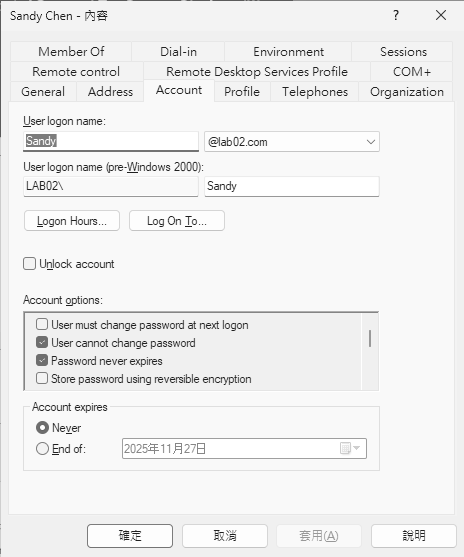Image resolution: width=464 pixels, height=557 pixels.
Task: Check the Unlock account box
Action: [x=29, y=264]
